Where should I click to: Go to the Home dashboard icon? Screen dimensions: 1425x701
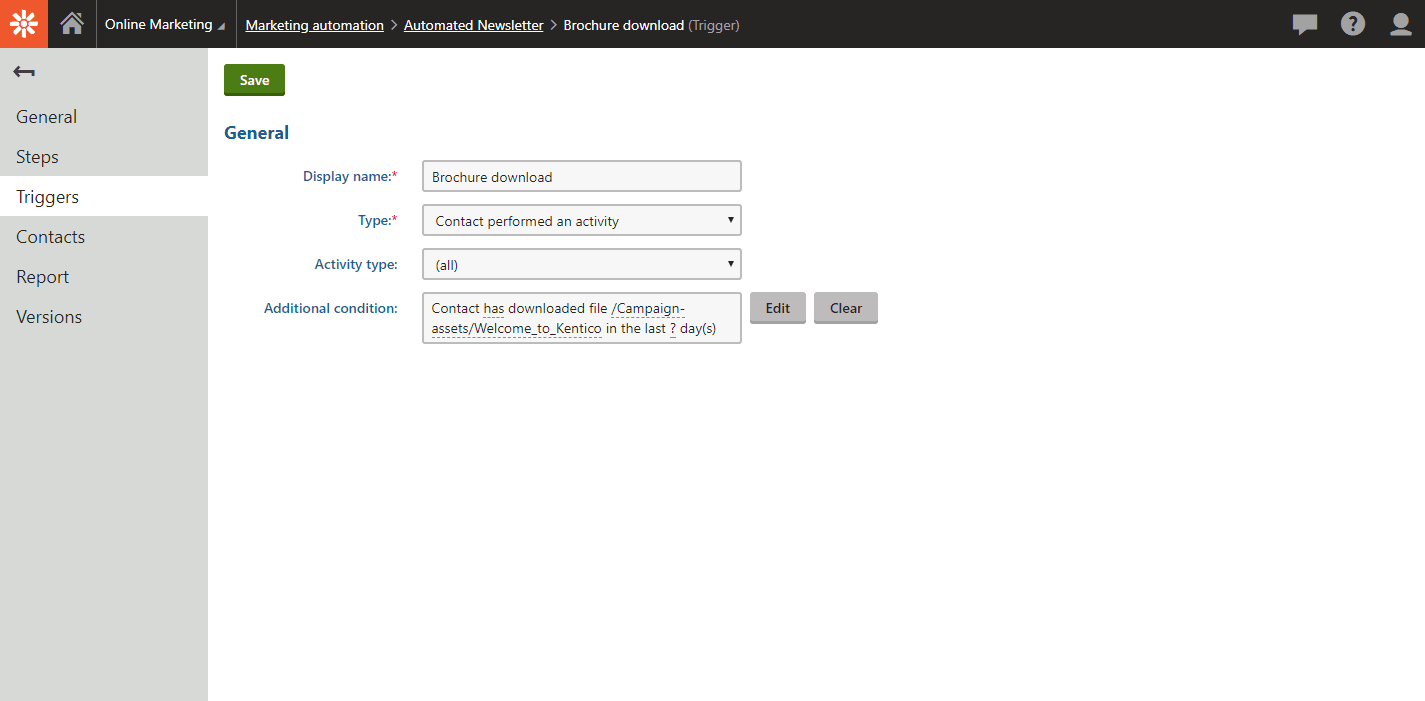click(72, 24)
